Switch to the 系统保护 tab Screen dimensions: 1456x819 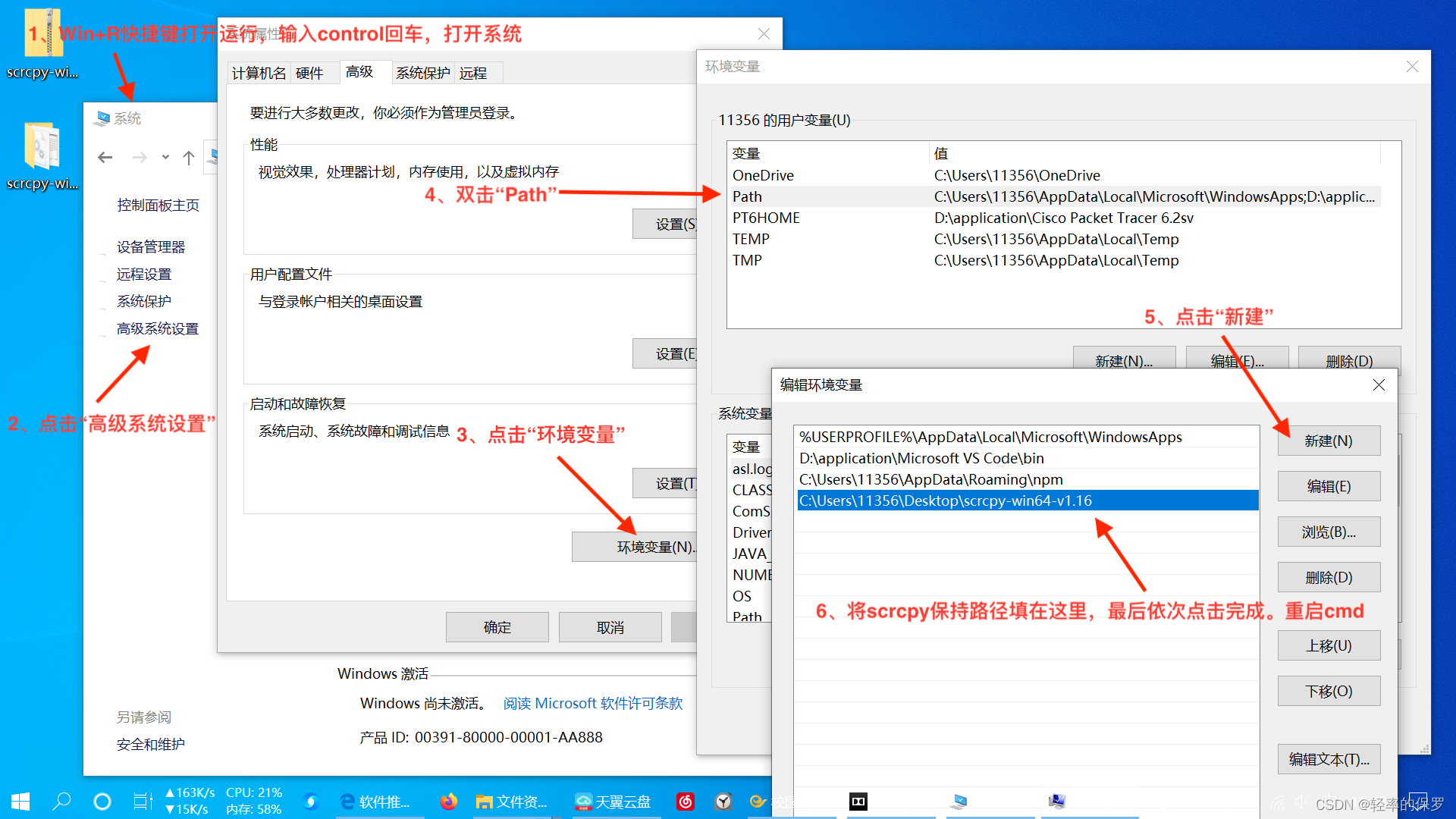[x=422, y=73]
